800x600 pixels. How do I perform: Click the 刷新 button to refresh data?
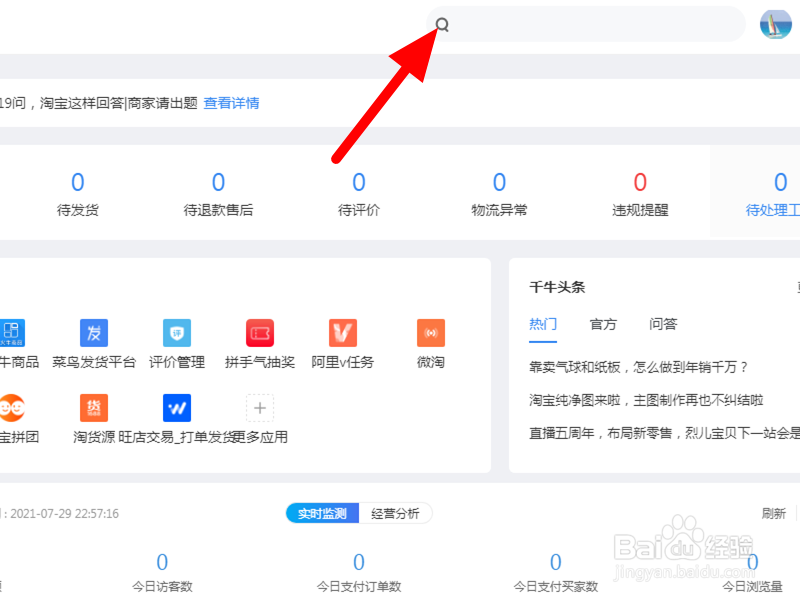coord(773,513)
